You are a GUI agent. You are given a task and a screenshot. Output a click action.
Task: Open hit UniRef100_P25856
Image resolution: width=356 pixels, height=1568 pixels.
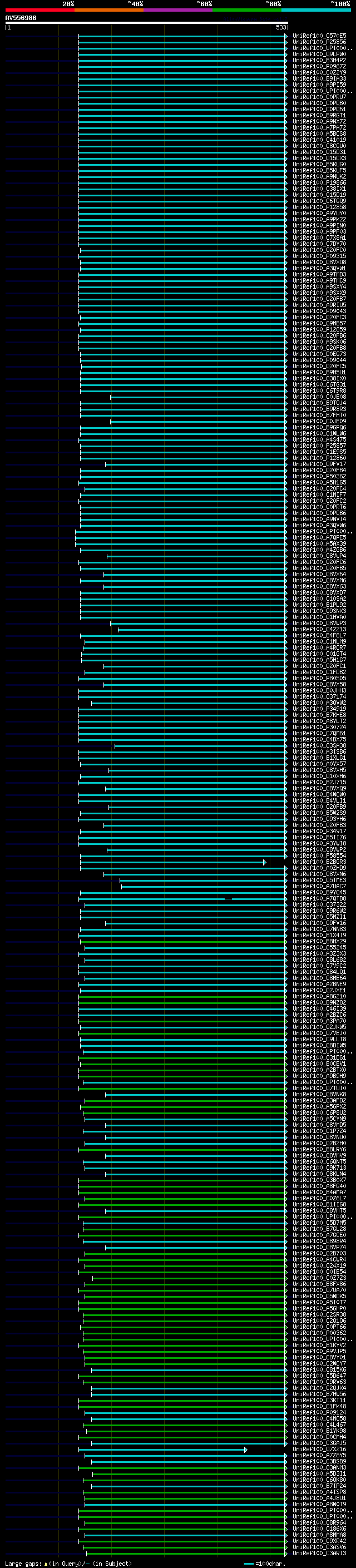tap(319, 42)
